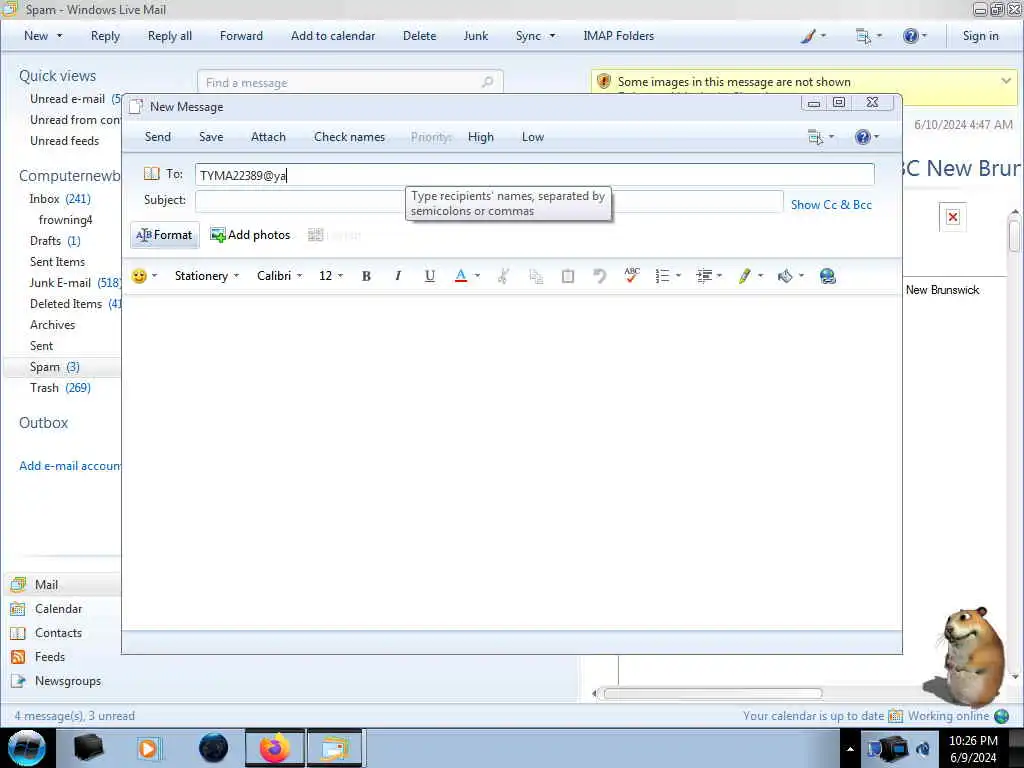Screen dimensions: 1024x768
Task: Click Junk in main toolbar
Action: (x=475, y=36)
